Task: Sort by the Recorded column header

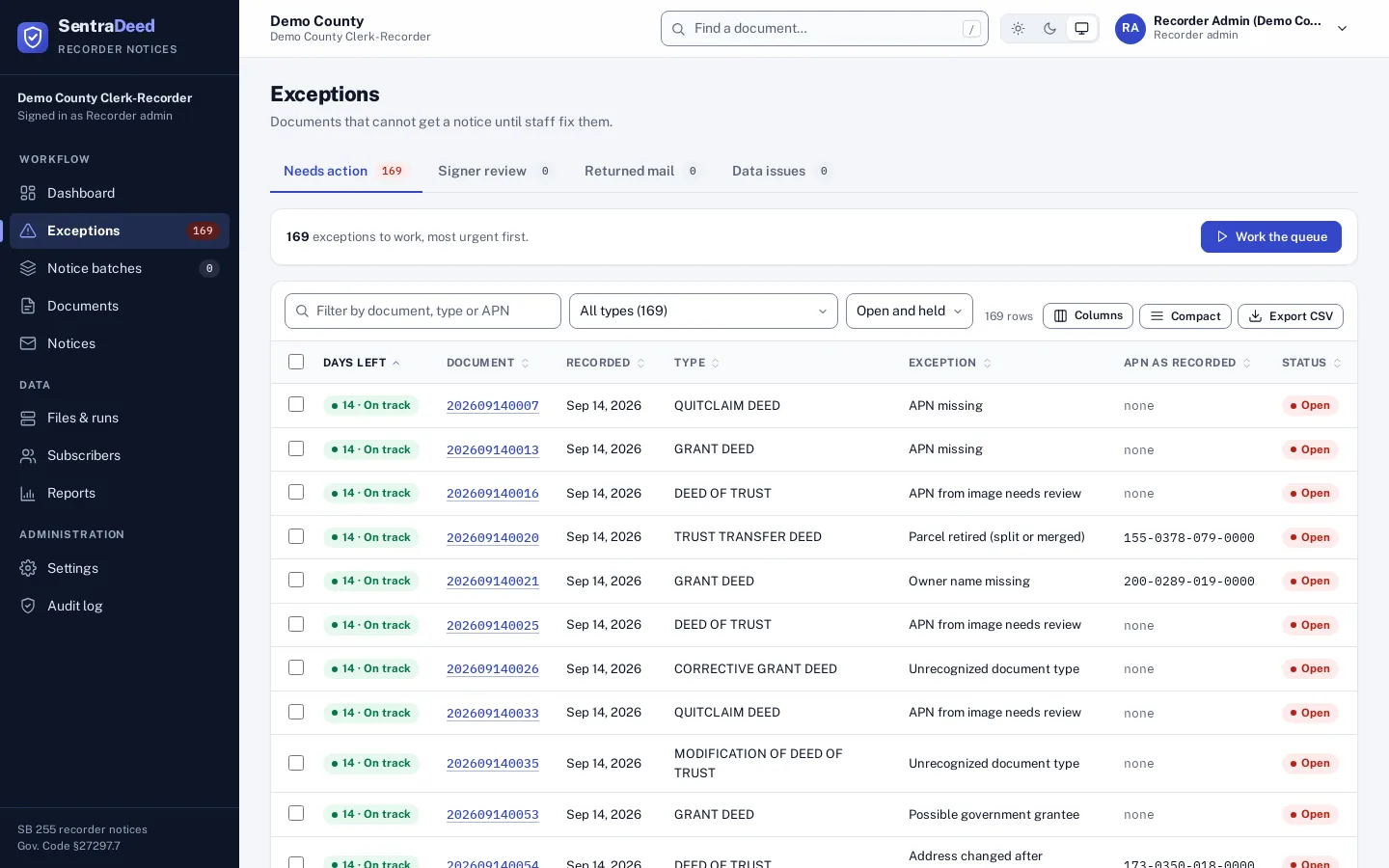Action: [x=606, y=363]
